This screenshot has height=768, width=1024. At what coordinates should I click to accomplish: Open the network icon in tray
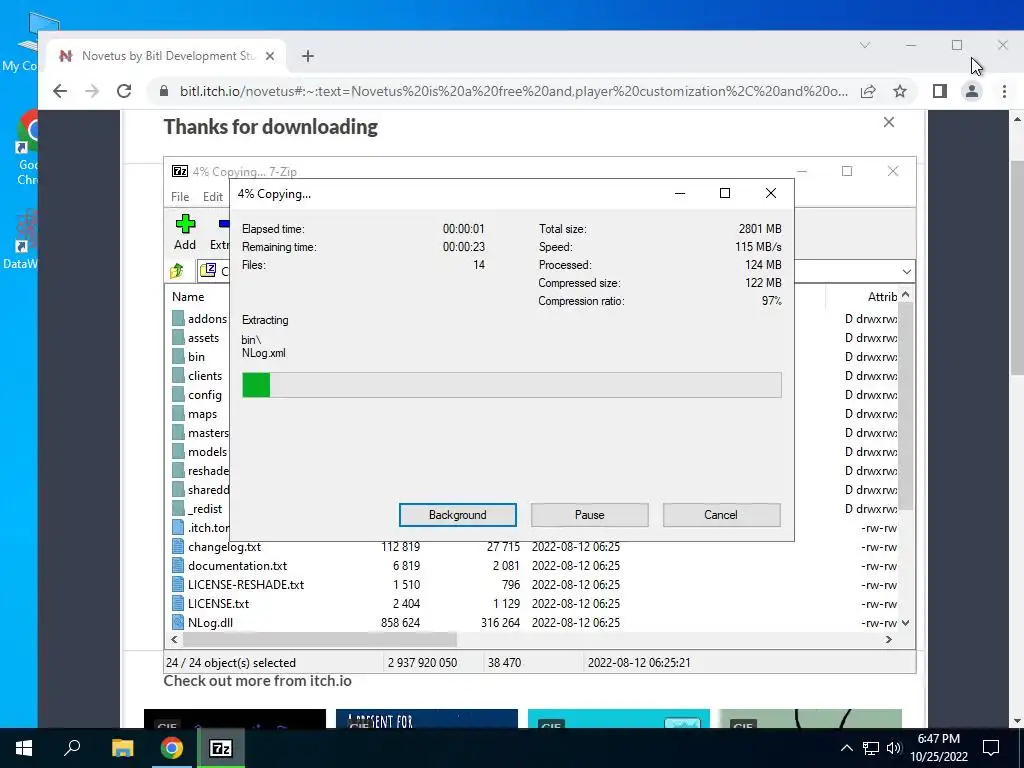tap(871, 748)
